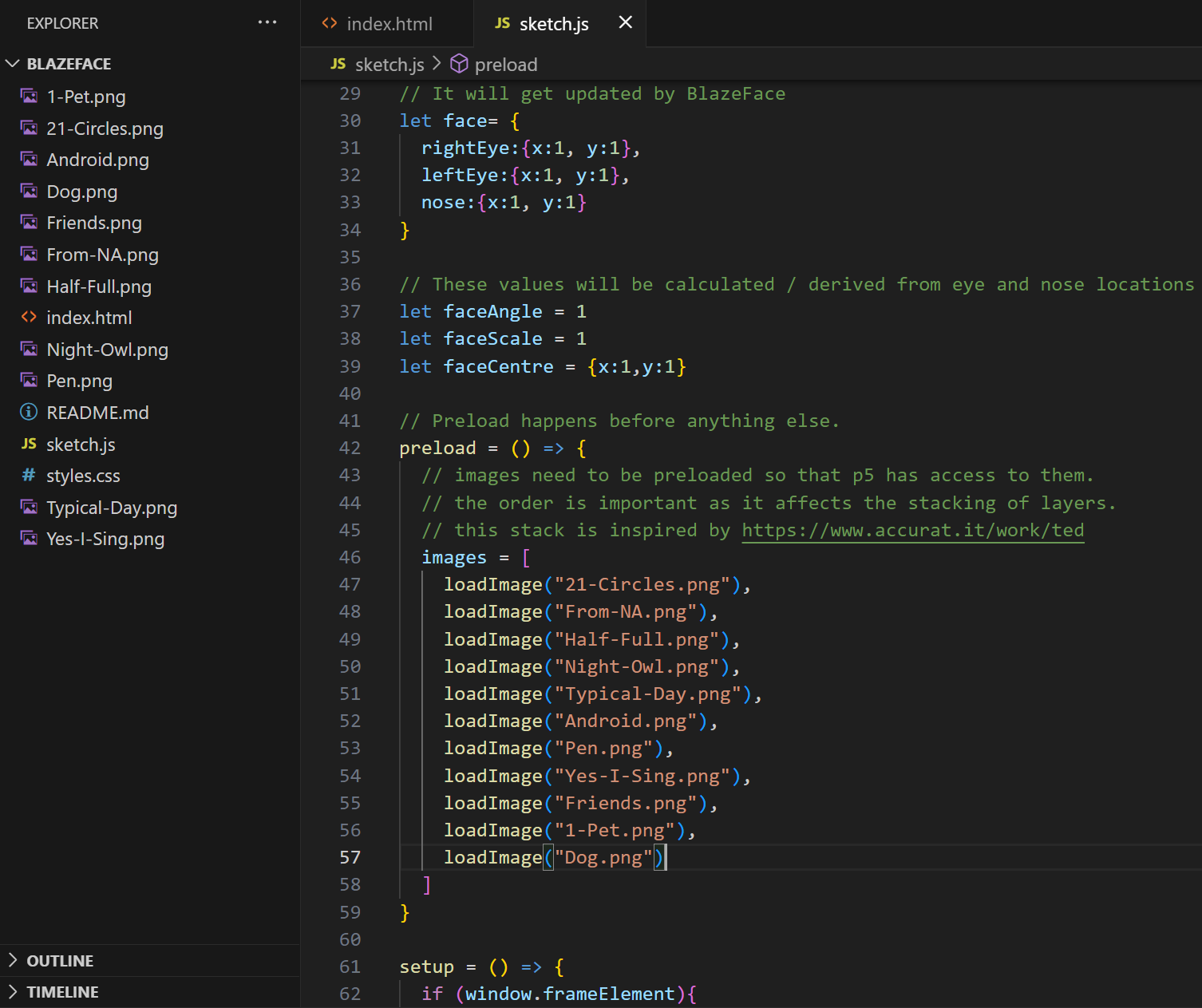Open the Explorer more actions ellipsis menu
The image size is (1202, 1008).
tap(267, 22)
